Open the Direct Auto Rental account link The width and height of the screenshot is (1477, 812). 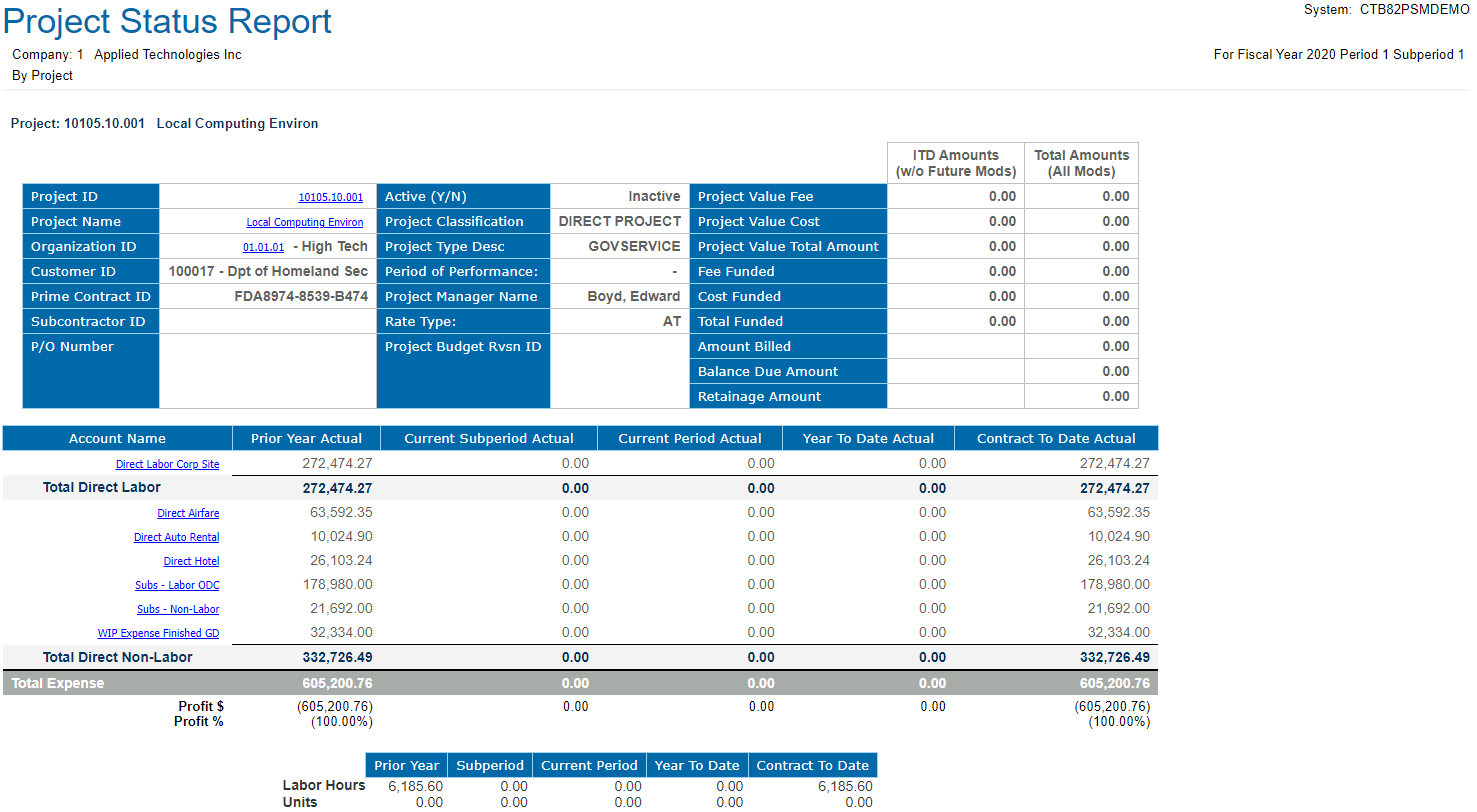click(176, 537)
